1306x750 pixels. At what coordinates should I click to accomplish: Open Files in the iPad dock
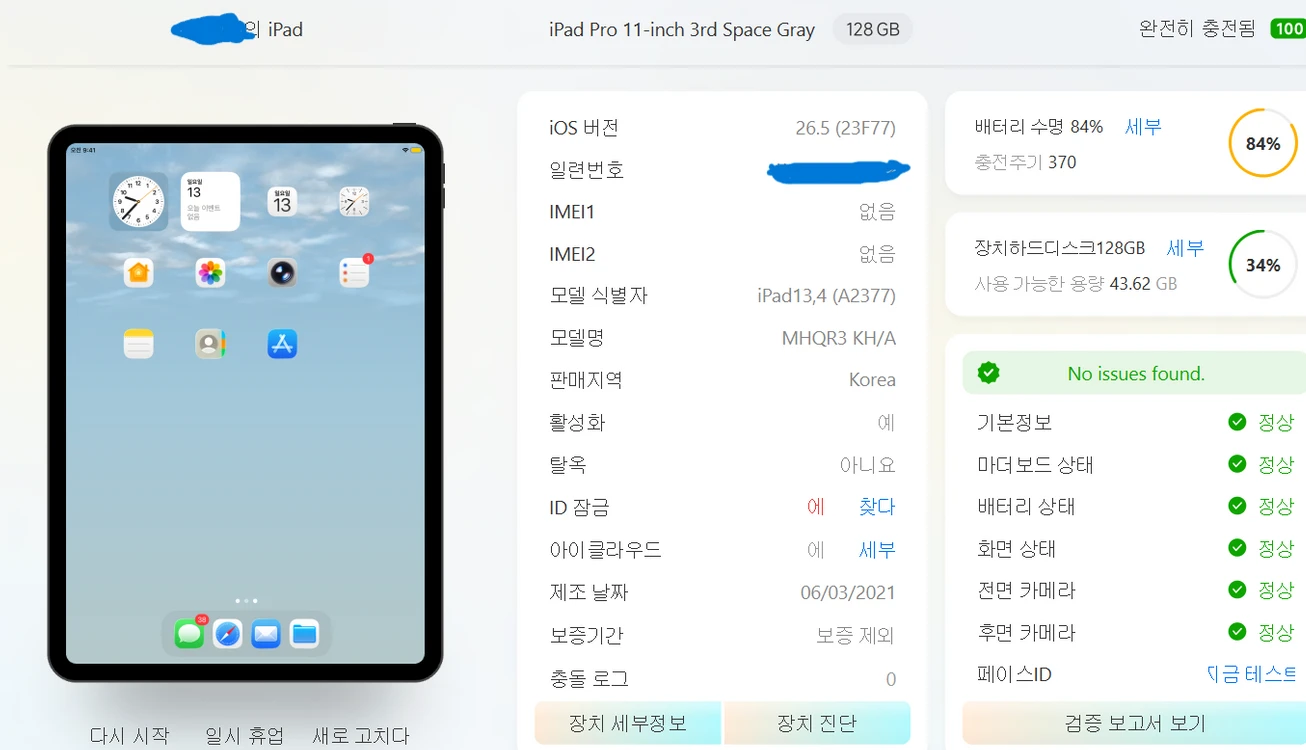[304, 634]
